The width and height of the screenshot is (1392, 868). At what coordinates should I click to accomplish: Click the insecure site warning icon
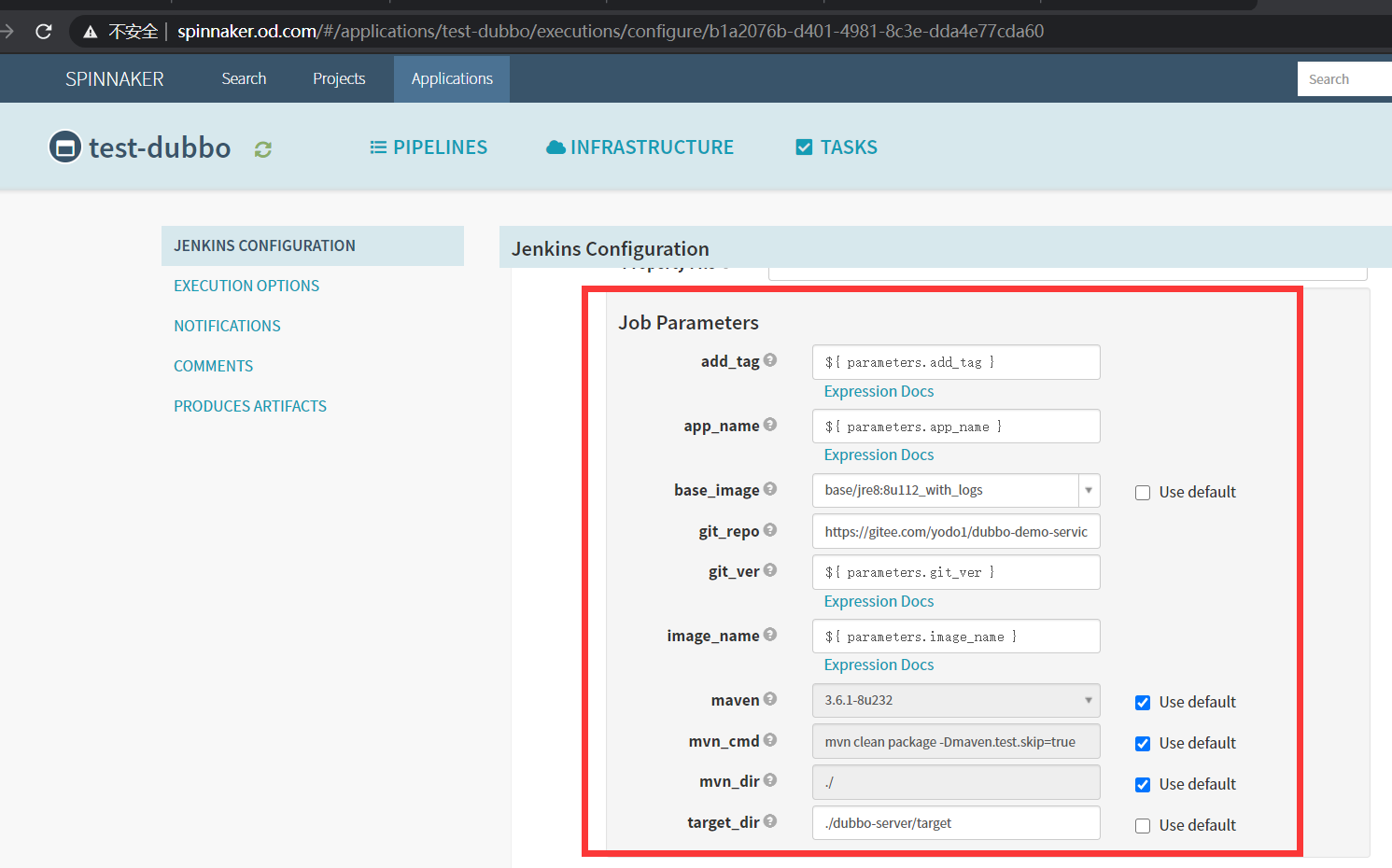pos(91,32)
